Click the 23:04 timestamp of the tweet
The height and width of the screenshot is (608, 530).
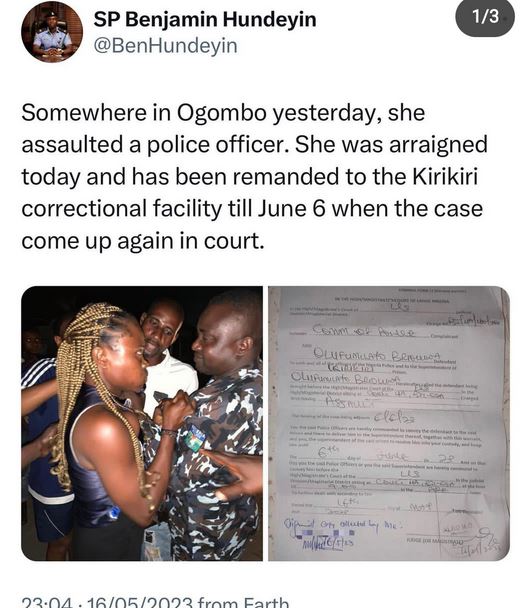tap(47, 602)
